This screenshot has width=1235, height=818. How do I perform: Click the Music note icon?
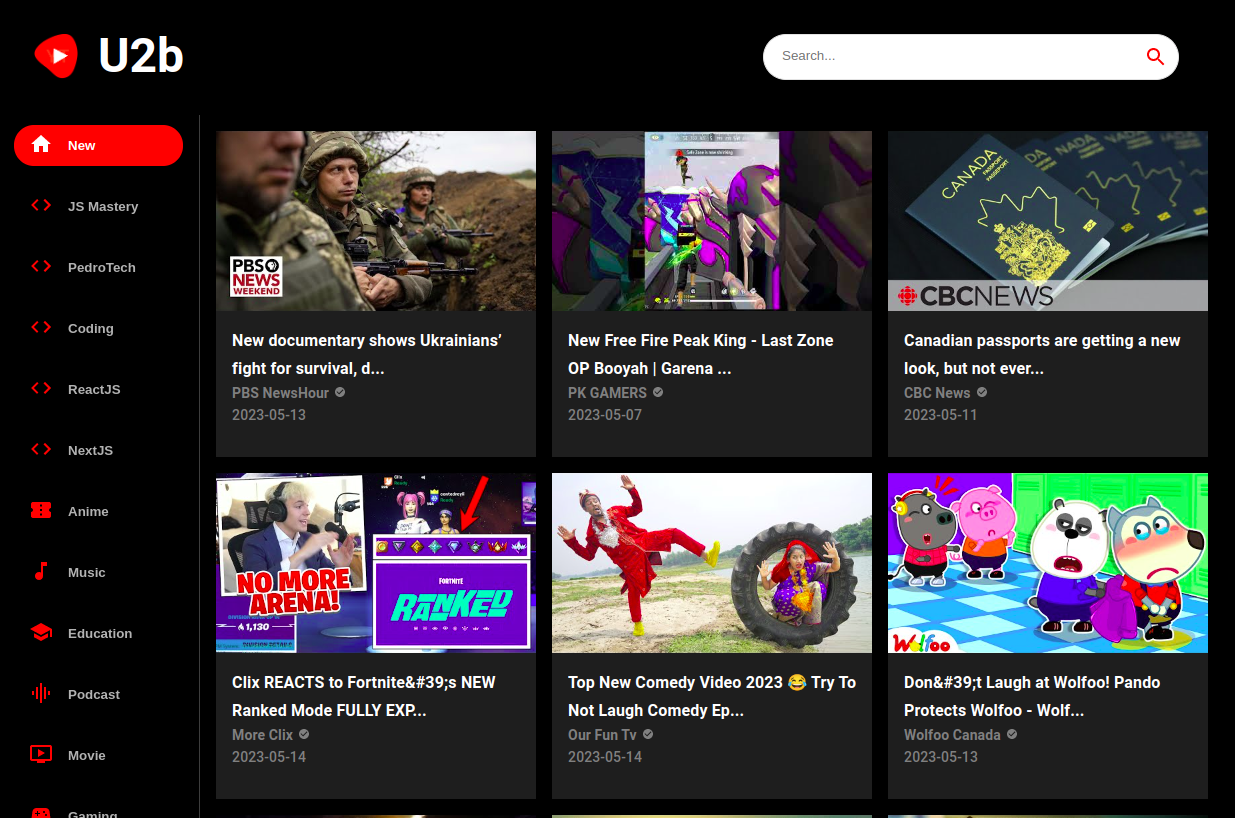(x=41, y=572)
